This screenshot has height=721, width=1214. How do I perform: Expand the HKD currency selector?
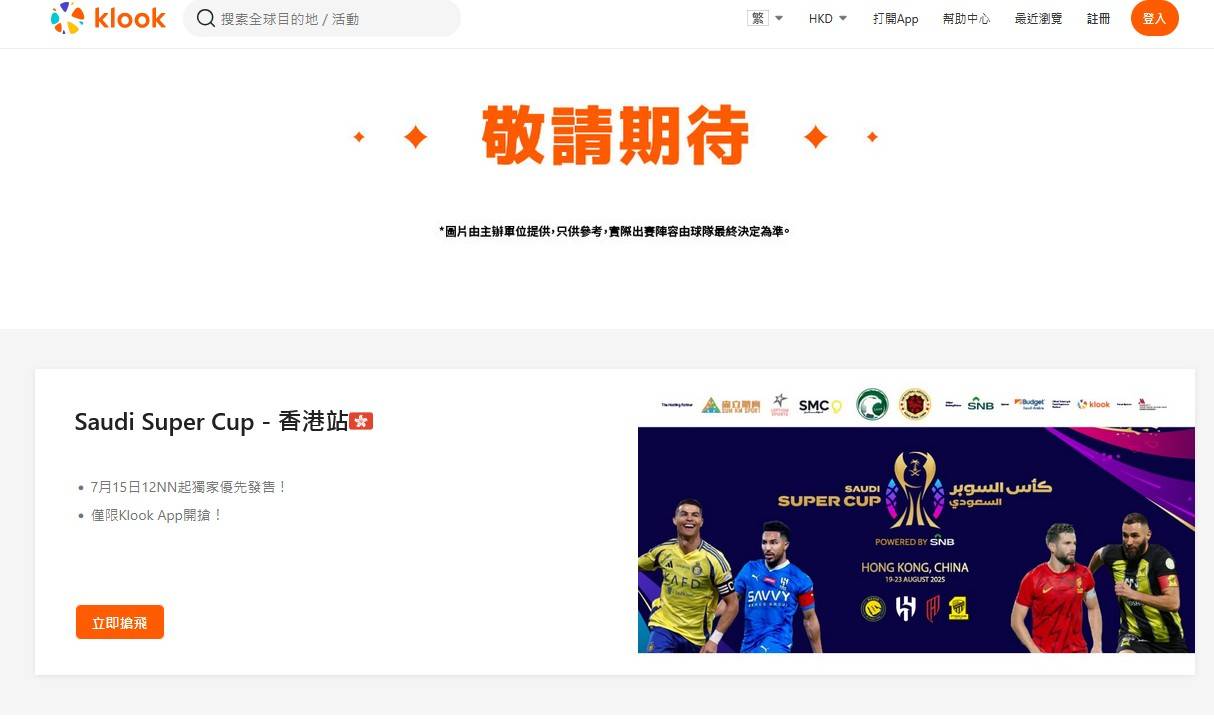tap(828, 18)
